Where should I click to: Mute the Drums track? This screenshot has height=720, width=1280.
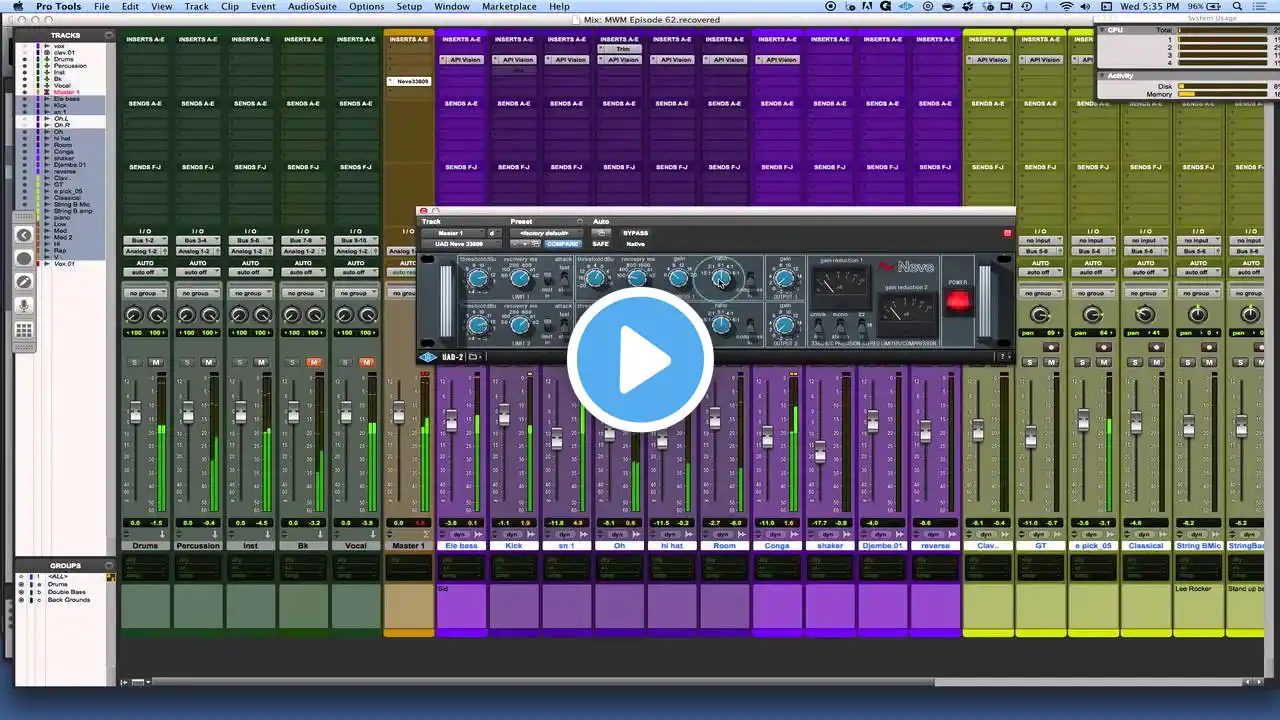click(x=156, y=362)
